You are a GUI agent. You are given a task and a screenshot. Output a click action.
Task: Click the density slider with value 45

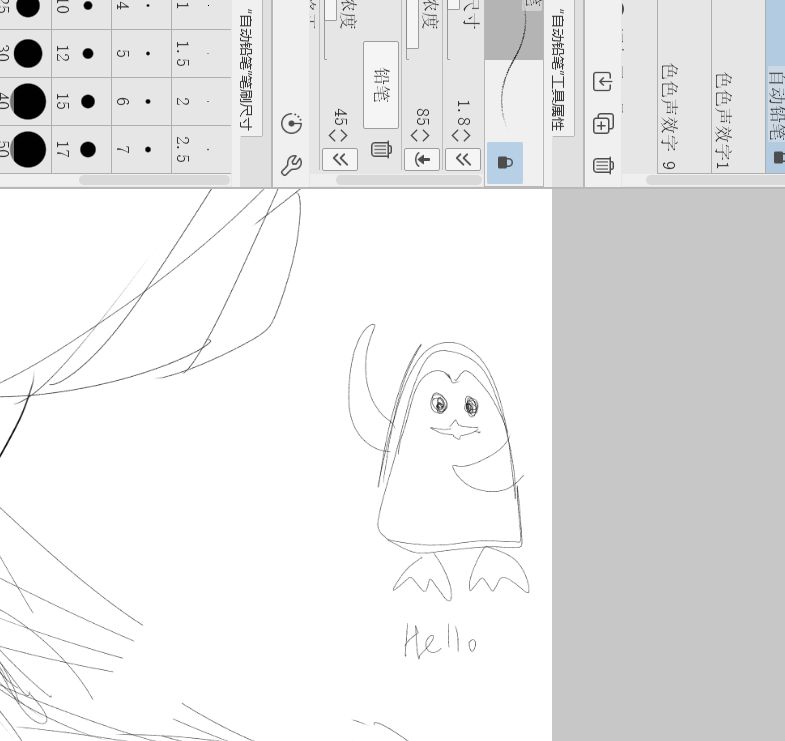tap(329, 30)
